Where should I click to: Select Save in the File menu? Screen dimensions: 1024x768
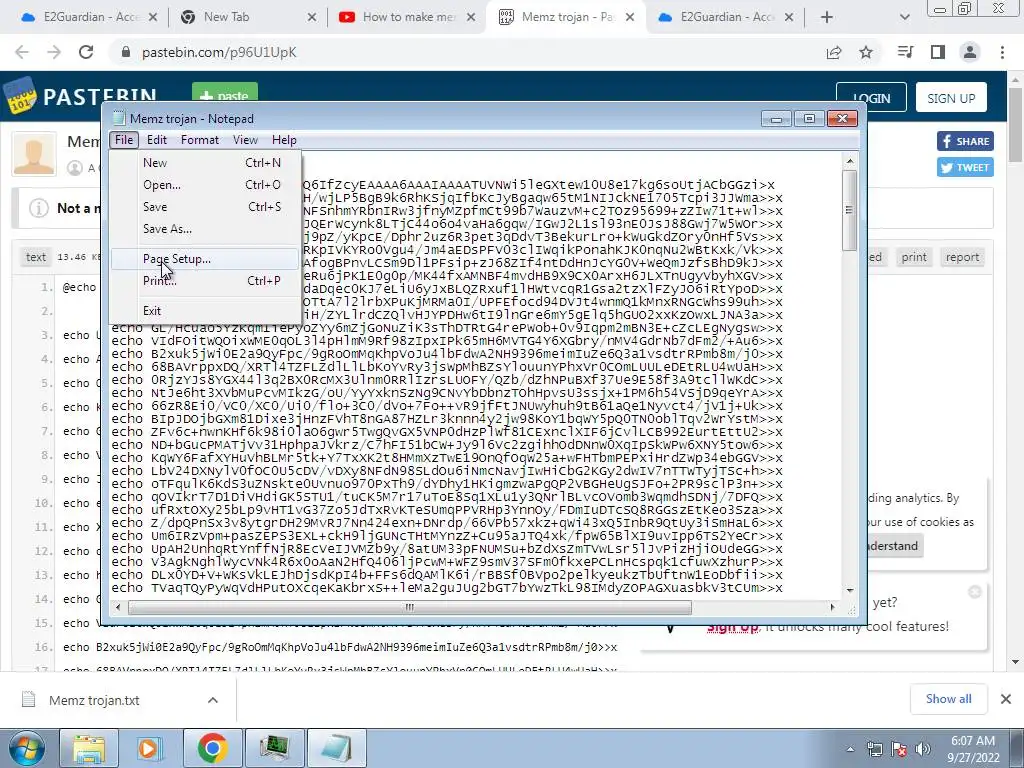[x=205, y=207]
